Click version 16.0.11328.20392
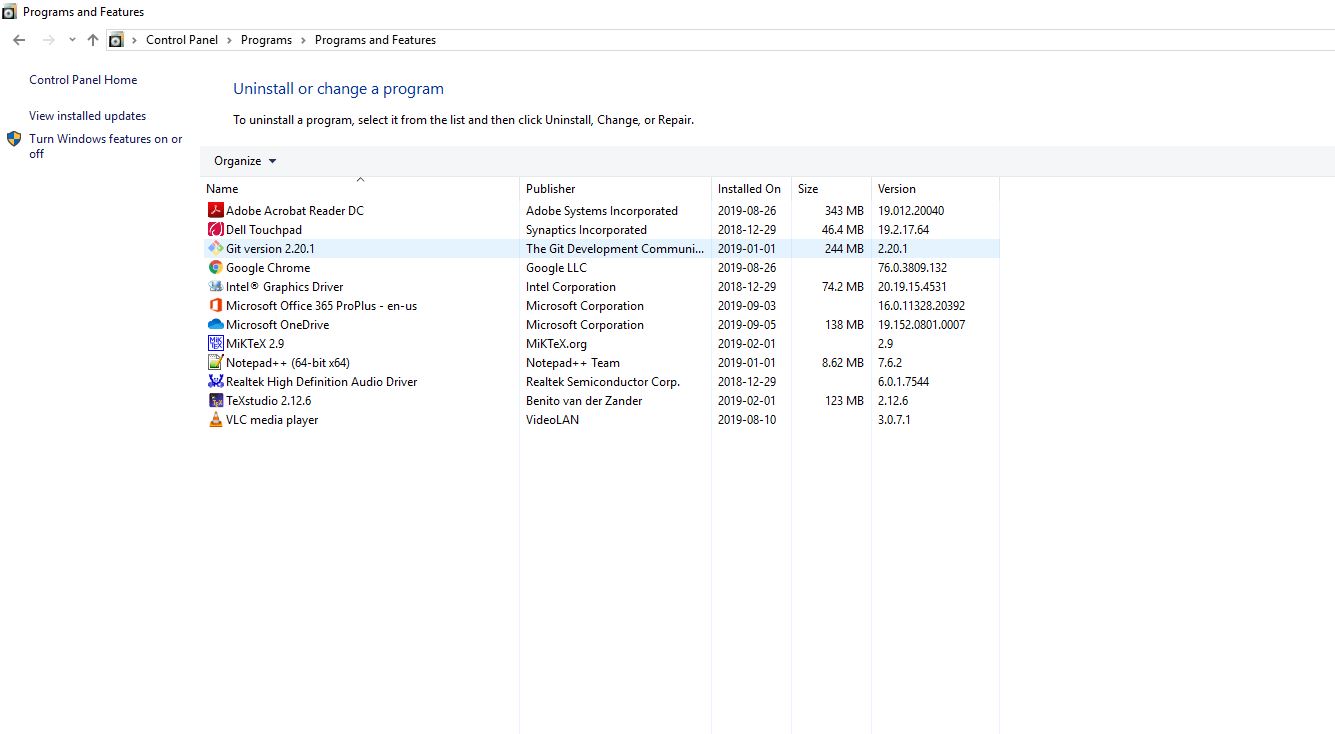This screenshot has height=734, width=1335. click(921, 305)
